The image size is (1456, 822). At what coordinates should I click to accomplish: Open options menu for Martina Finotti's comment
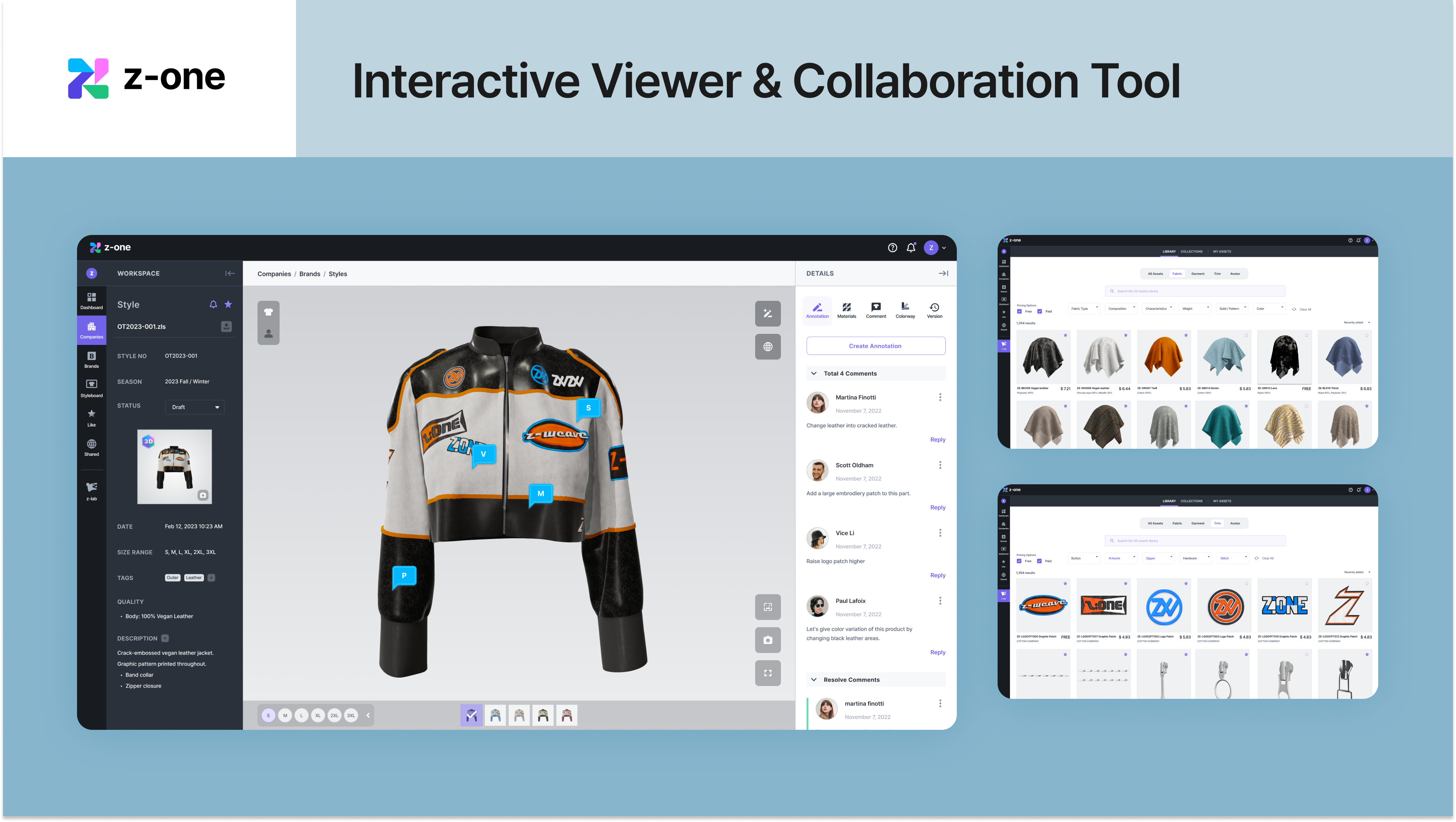[940, 397]
